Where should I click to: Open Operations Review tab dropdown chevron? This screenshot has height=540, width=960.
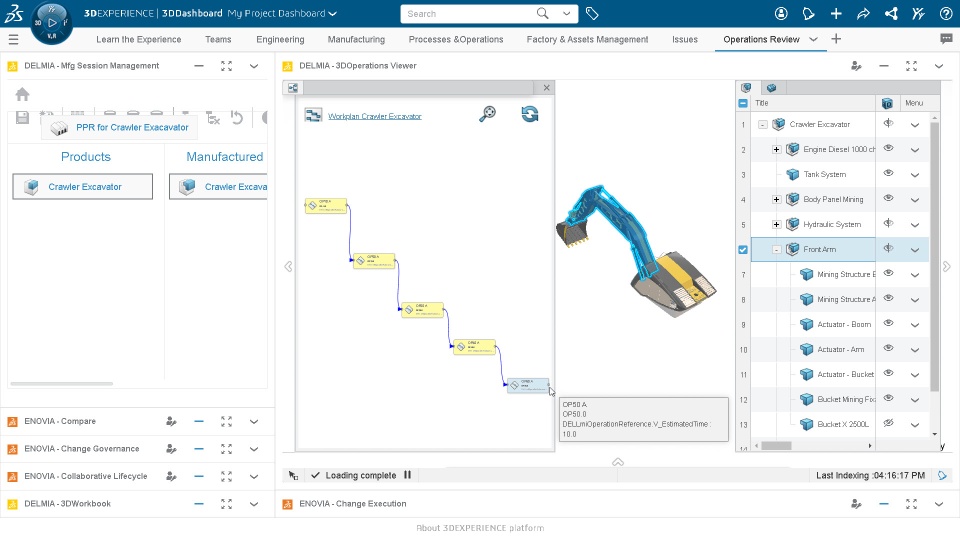[x=813, y=39]
